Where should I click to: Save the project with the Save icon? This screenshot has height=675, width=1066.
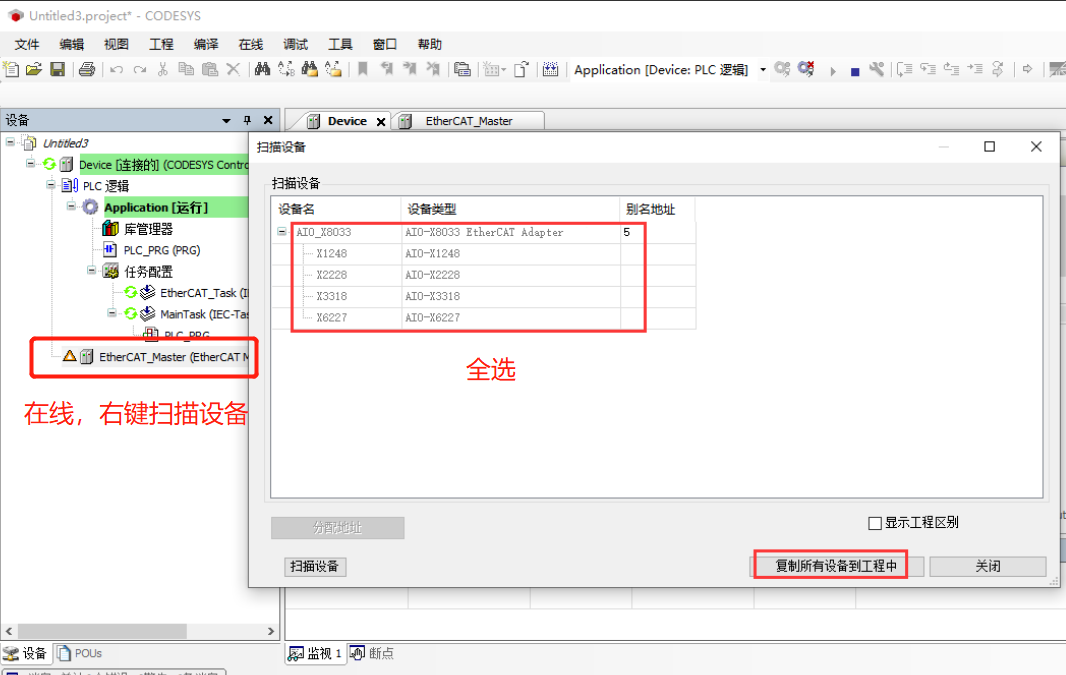click(x=55, y=69)
